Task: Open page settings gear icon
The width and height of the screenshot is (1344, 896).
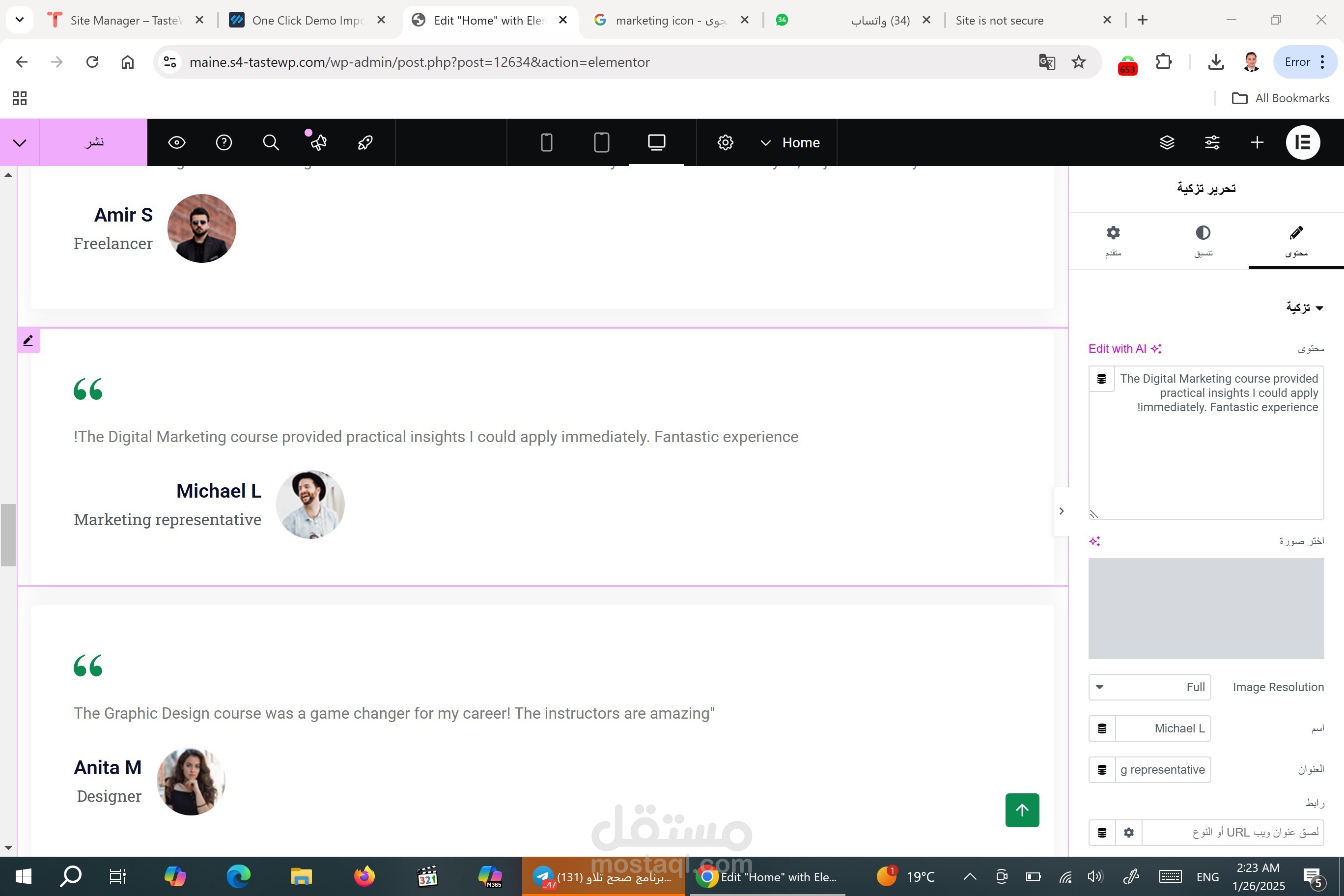Action: click(725, 142)
